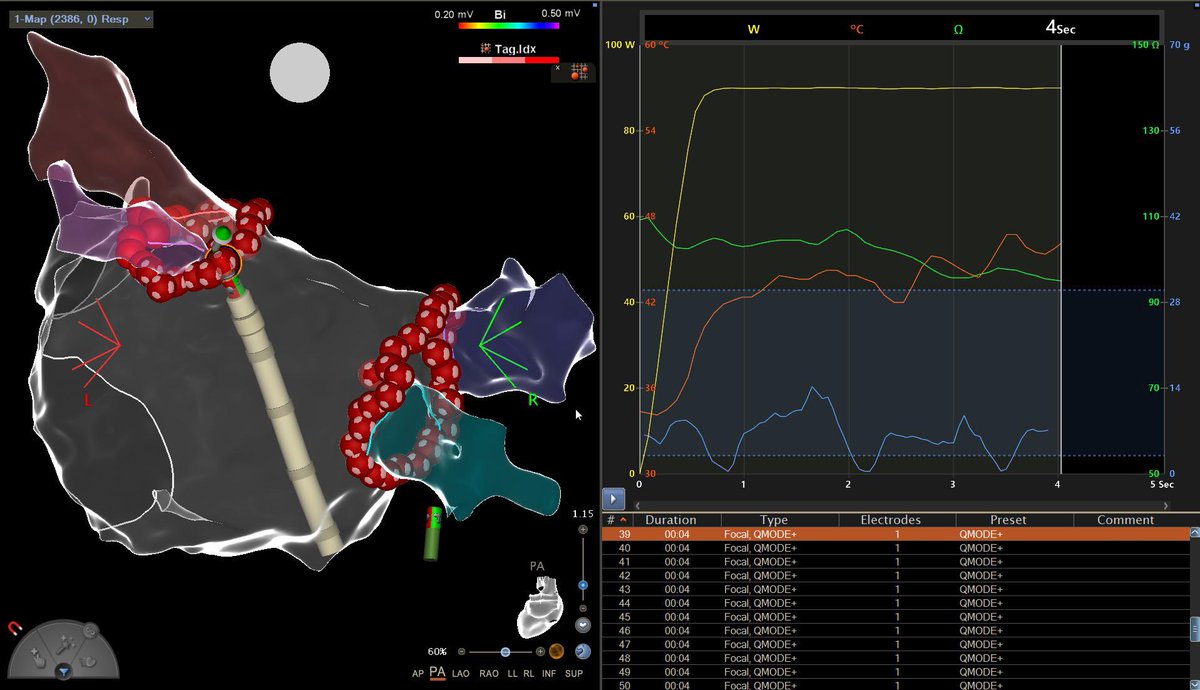Click the Bi voltage rainbow color bar

click(x=508, y=27)
